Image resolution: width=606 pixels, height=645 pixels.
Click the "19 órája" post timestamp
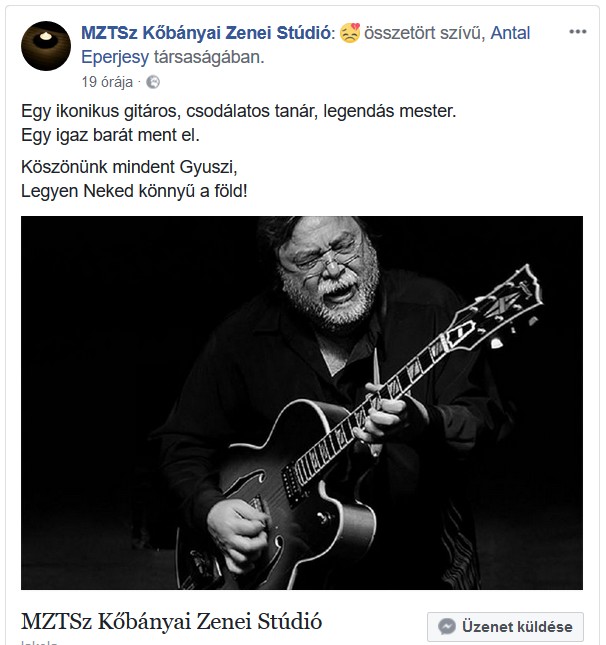[107, 82]
